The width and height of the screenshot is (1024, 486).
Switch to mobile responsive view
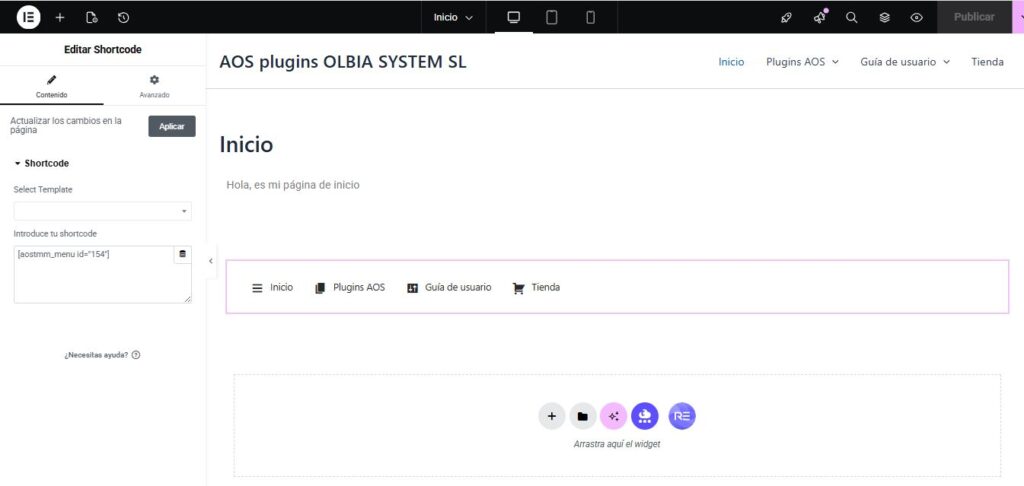coord(590,17)
